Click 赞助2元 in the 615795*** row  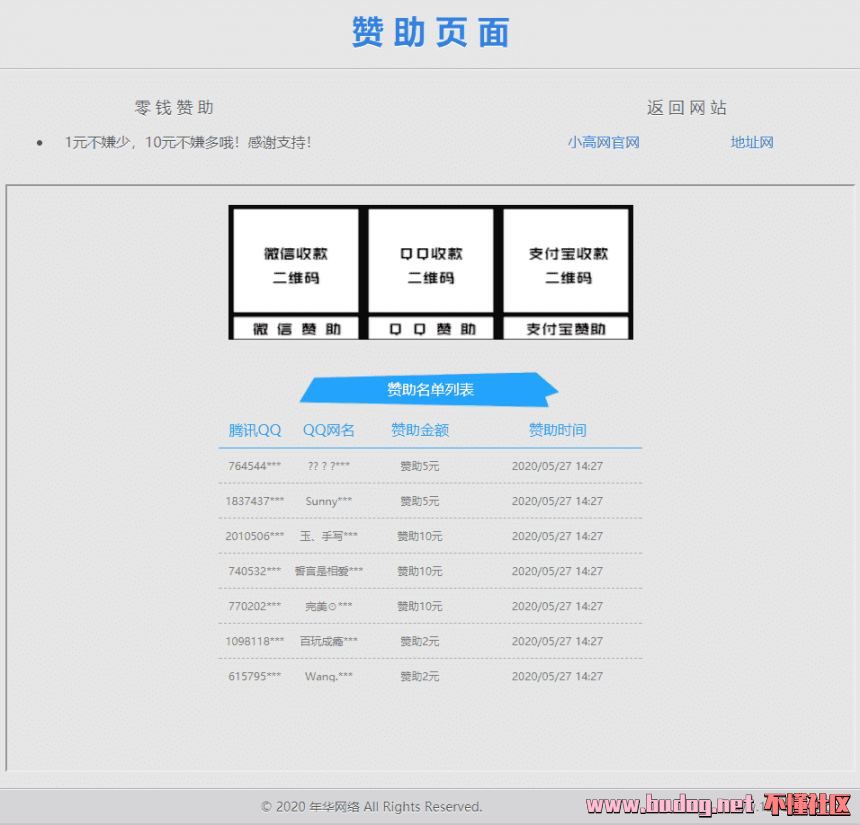coord(420,677)
